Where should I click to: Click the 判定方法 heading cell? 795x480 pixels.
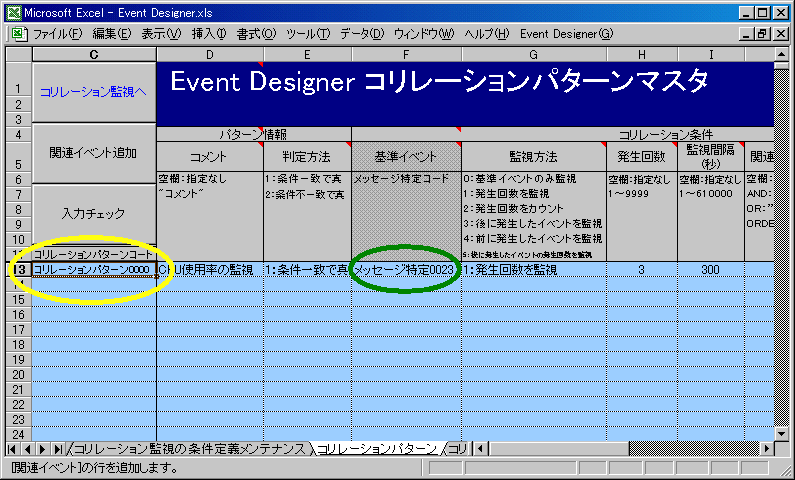[307, 157]
